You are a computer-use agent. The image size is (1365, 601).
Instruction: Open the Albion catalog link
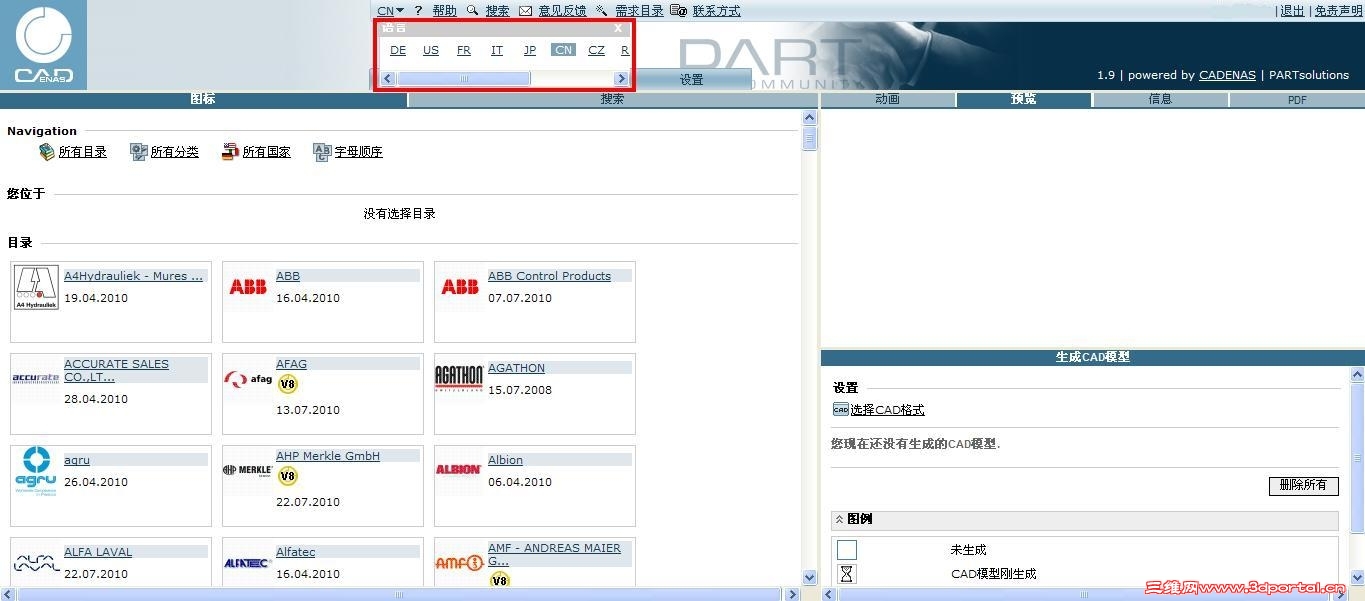(x=505, y=460)
